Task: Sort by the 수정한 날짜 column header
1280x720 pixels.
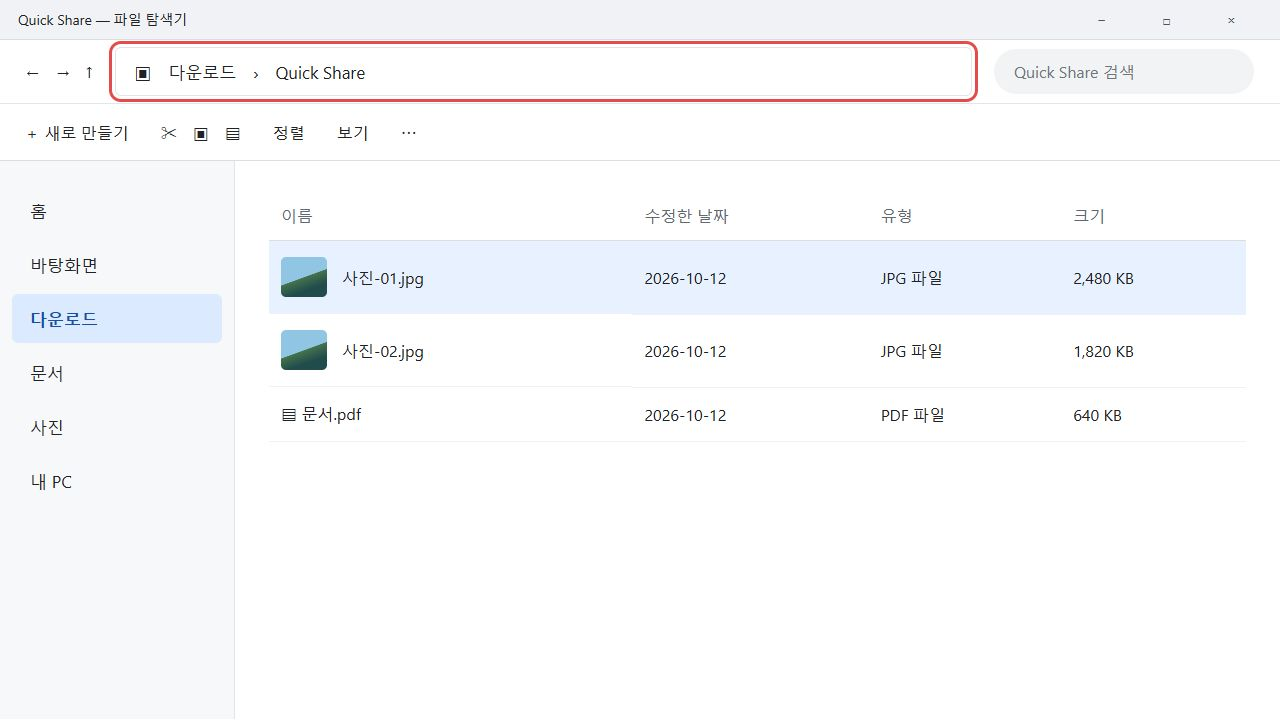Action: pos(686,216)
